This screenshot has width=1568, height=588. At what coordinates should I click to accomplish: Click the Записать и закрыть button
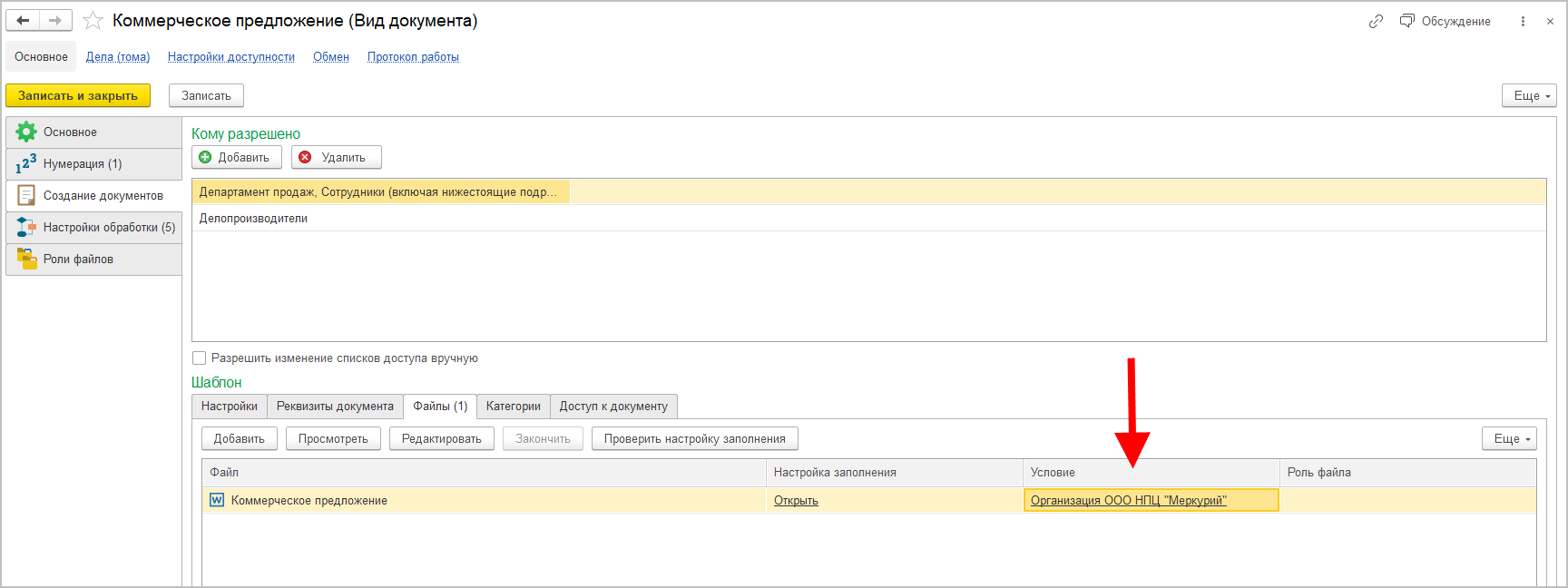click(78, 95)
